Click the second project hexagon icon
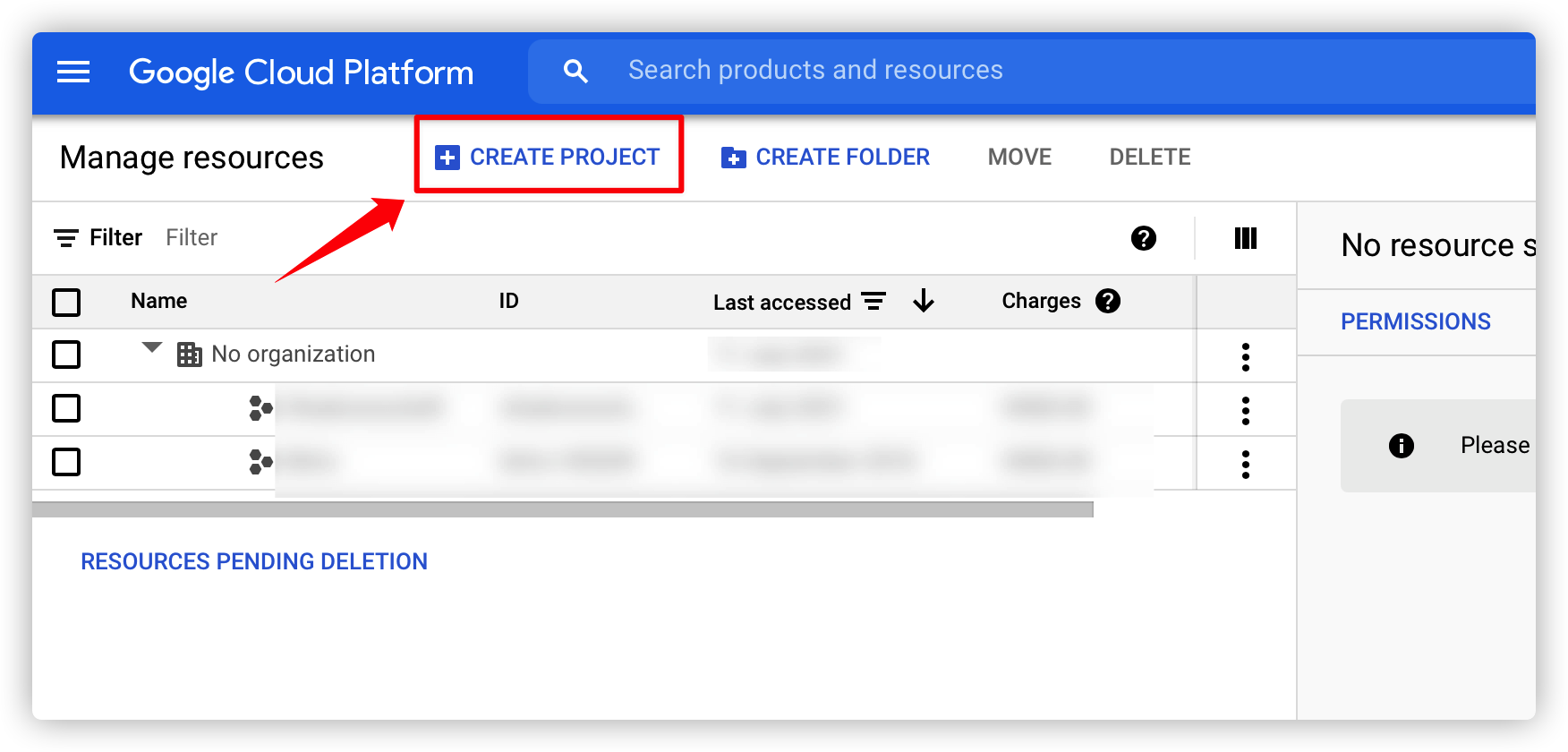This screenshot has height=752, width=1568. pos(260,462)
